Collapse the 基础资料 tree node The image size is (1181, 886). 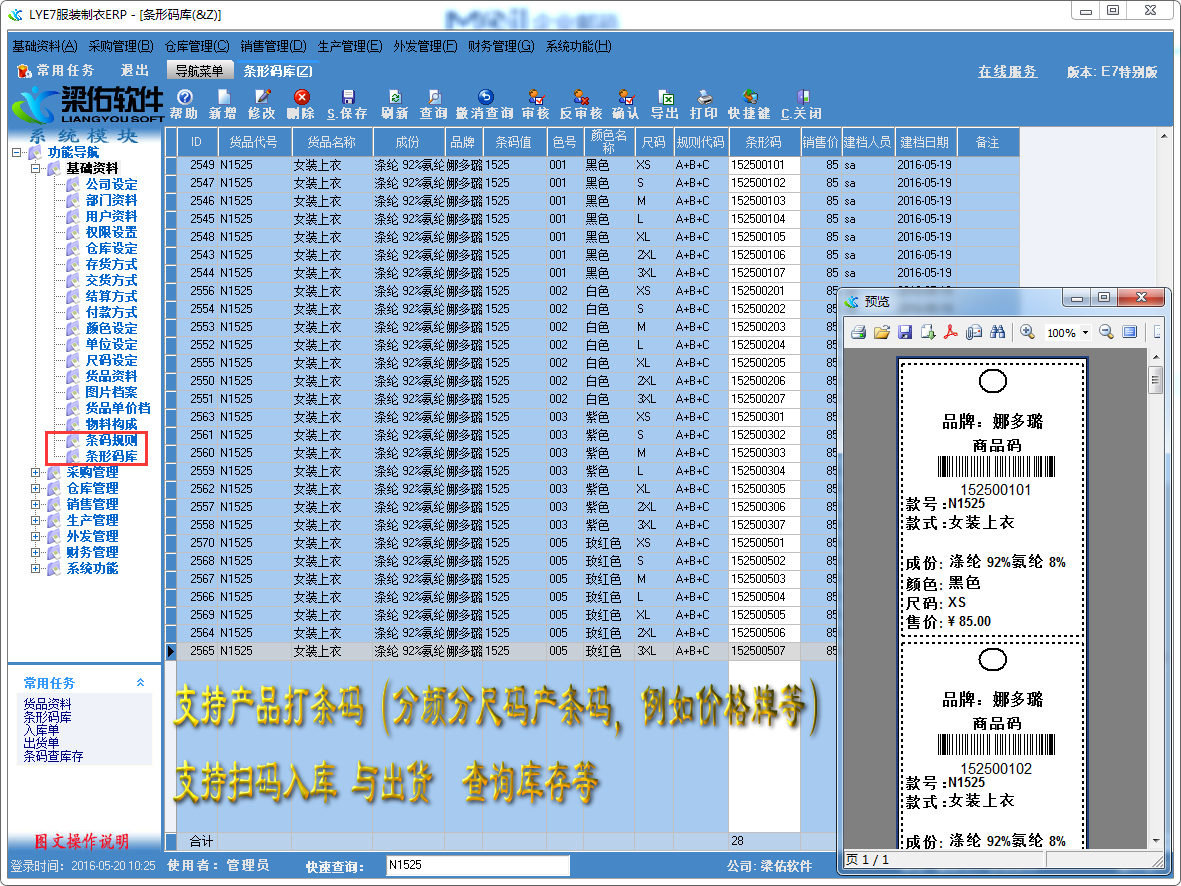35,168
